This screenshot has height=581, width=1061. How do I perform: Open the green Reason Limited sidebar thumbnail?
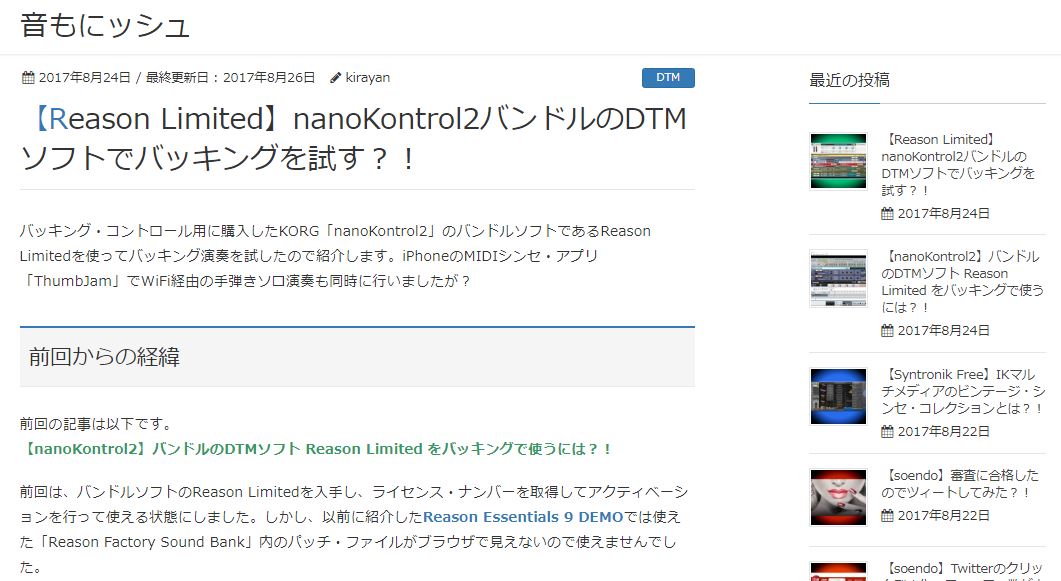[x=838, y=162]
